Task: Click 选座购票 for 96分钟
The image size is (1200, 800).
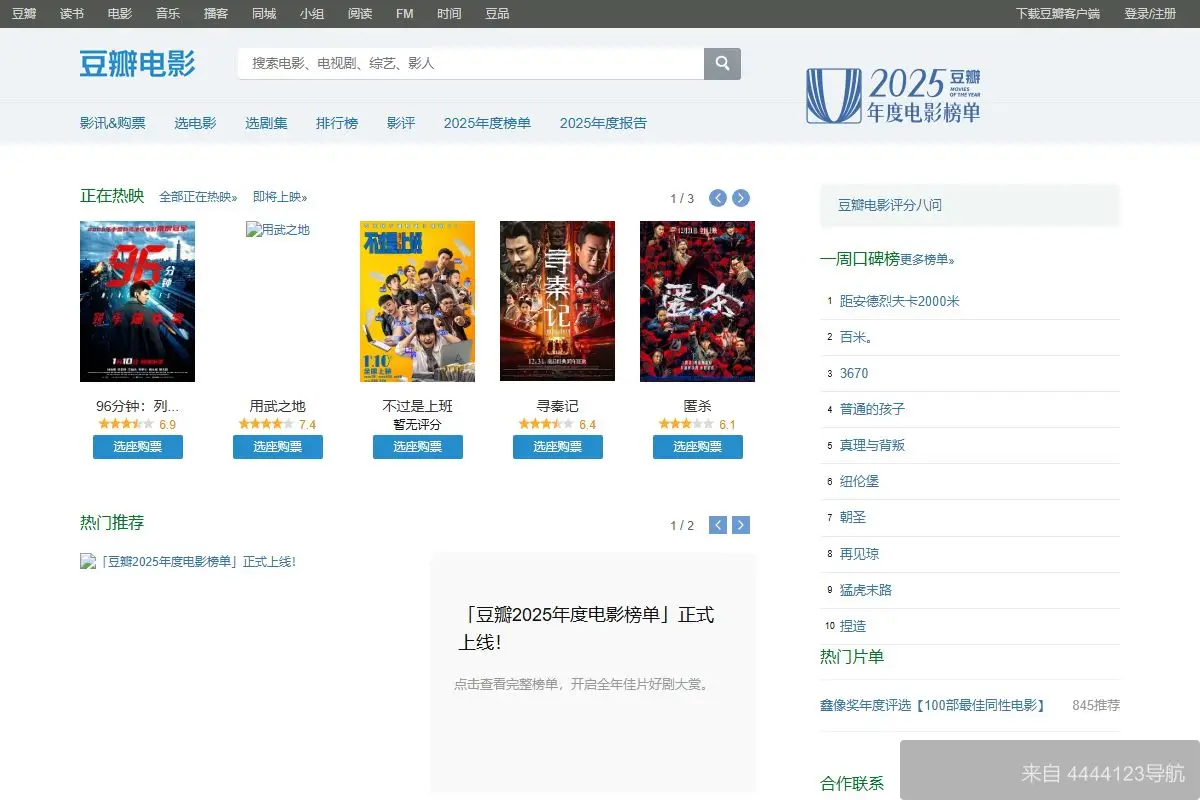Action: pos(137,447)
